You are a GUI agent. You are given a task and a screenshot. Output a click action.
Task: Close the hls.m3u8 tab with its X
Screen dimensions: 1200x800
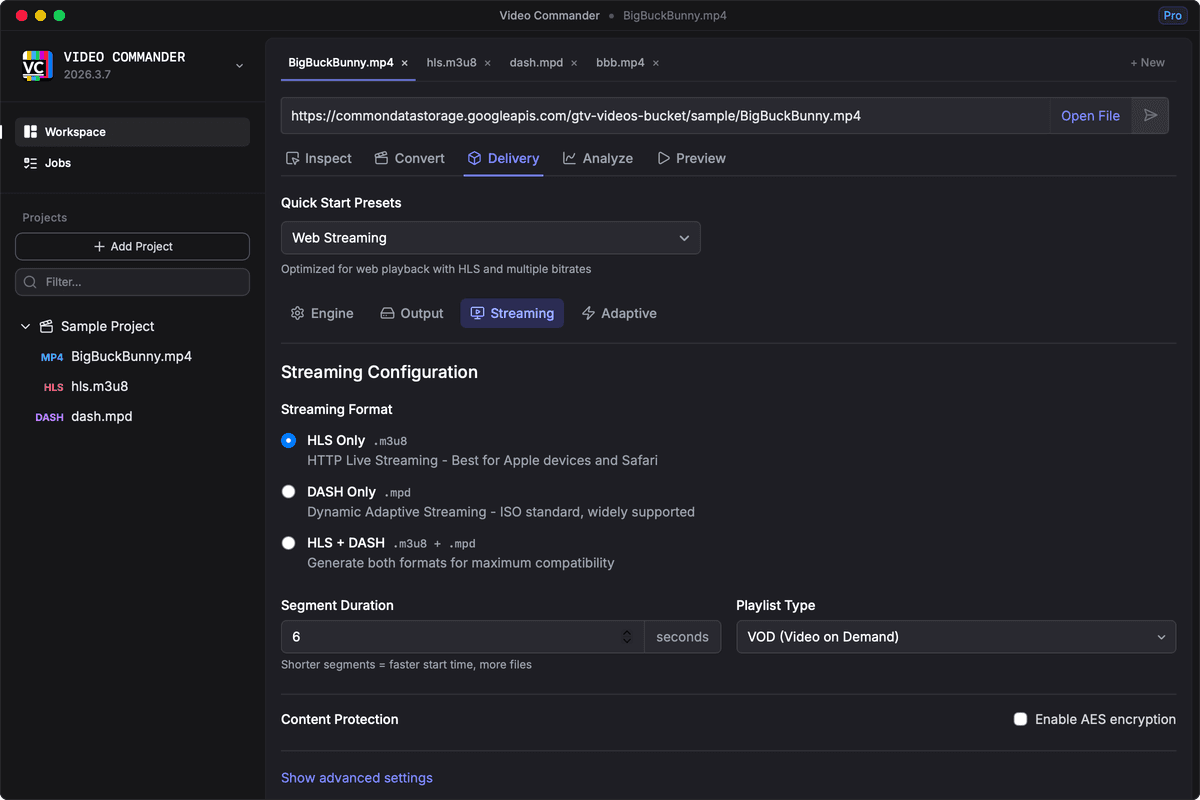488,63
